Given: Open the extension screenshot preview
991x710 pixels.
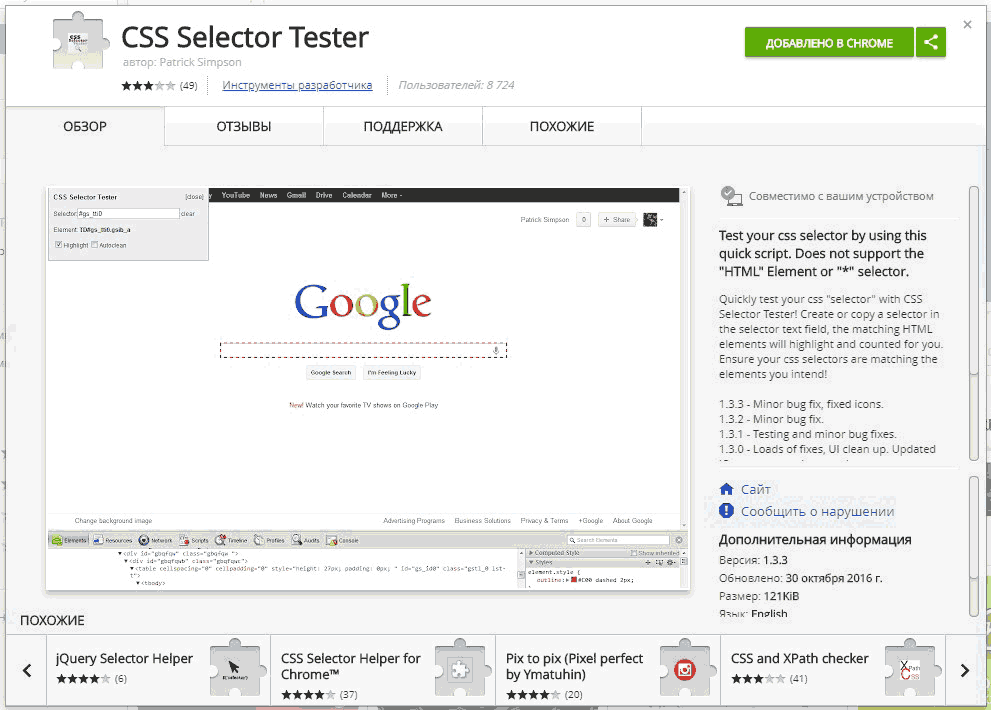Looking at the screenshot, I should tap(368, 388).
